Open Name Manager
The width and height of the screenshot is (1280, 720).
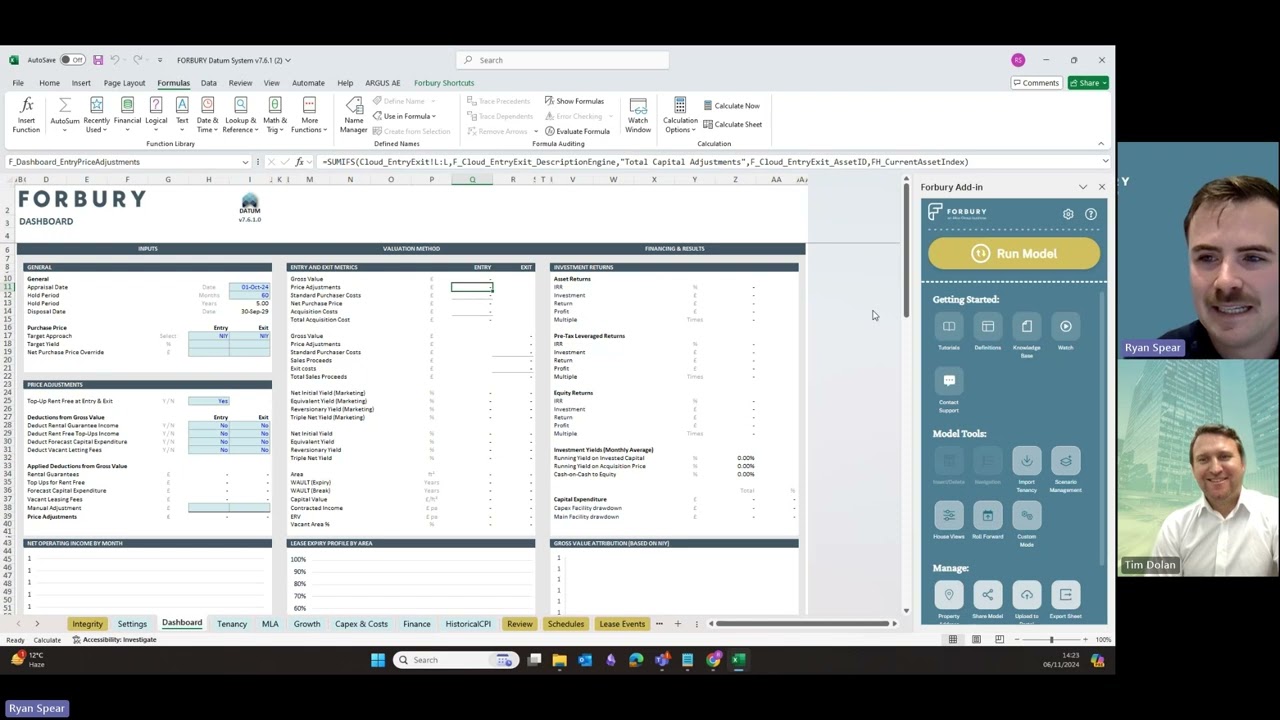(x=354, y=115)
